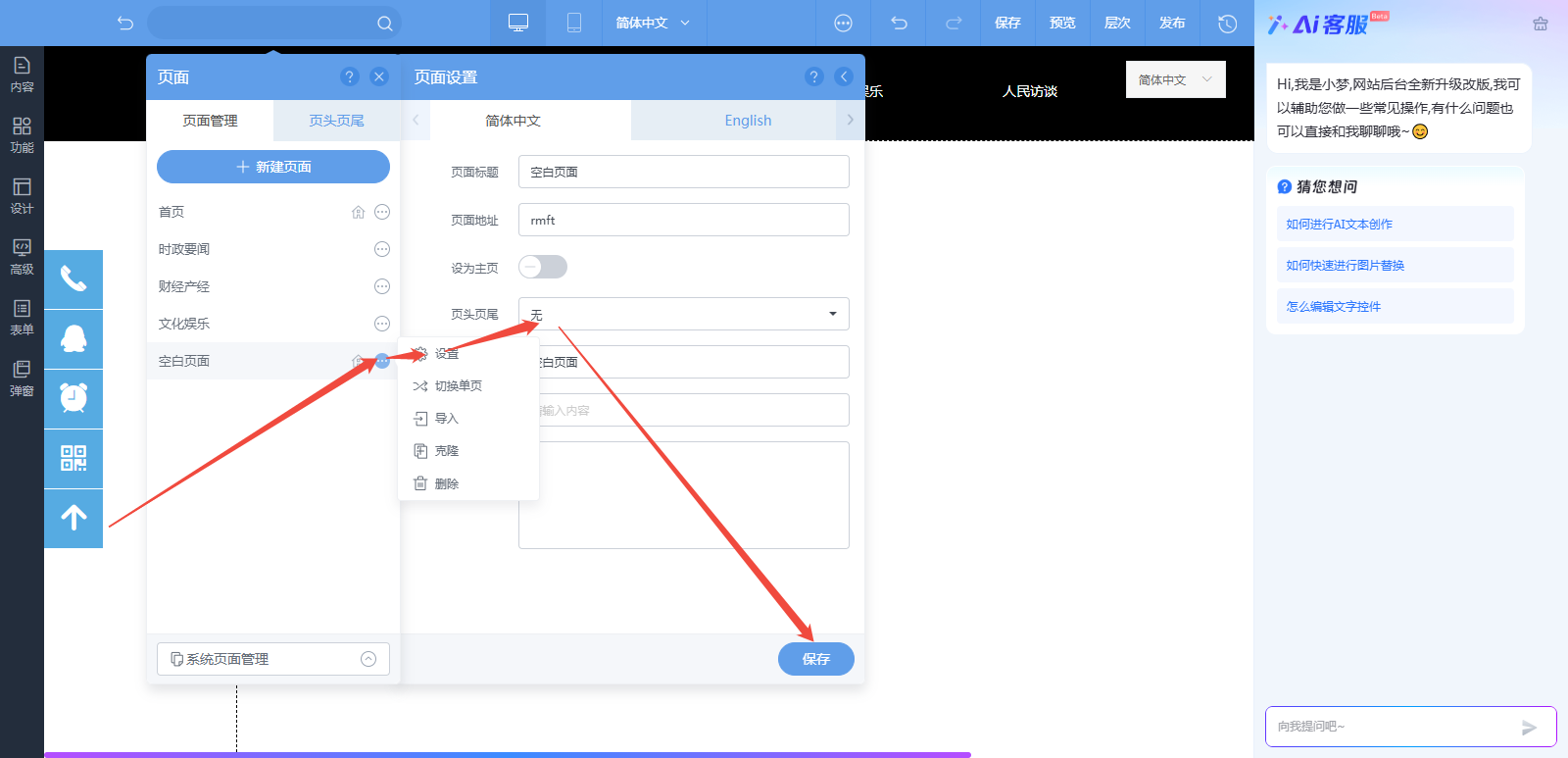Click 预览 in the top toolbar
Viewport: 1568px width, 758px height.
click(1062, 23)
